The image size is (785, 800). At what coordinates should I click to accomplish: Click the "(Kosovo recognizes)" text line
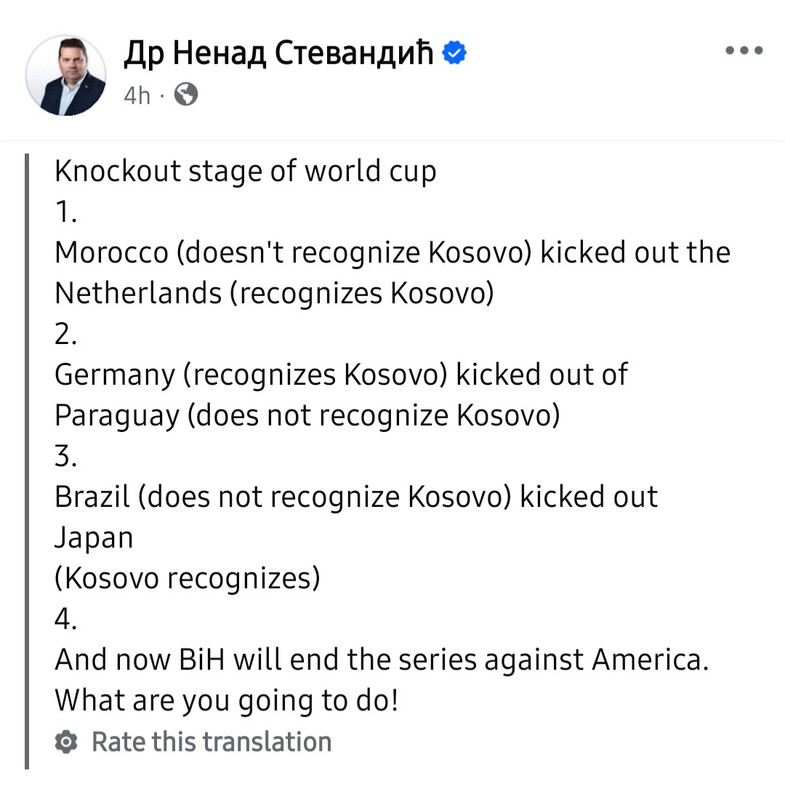click(x=187, y=579)
